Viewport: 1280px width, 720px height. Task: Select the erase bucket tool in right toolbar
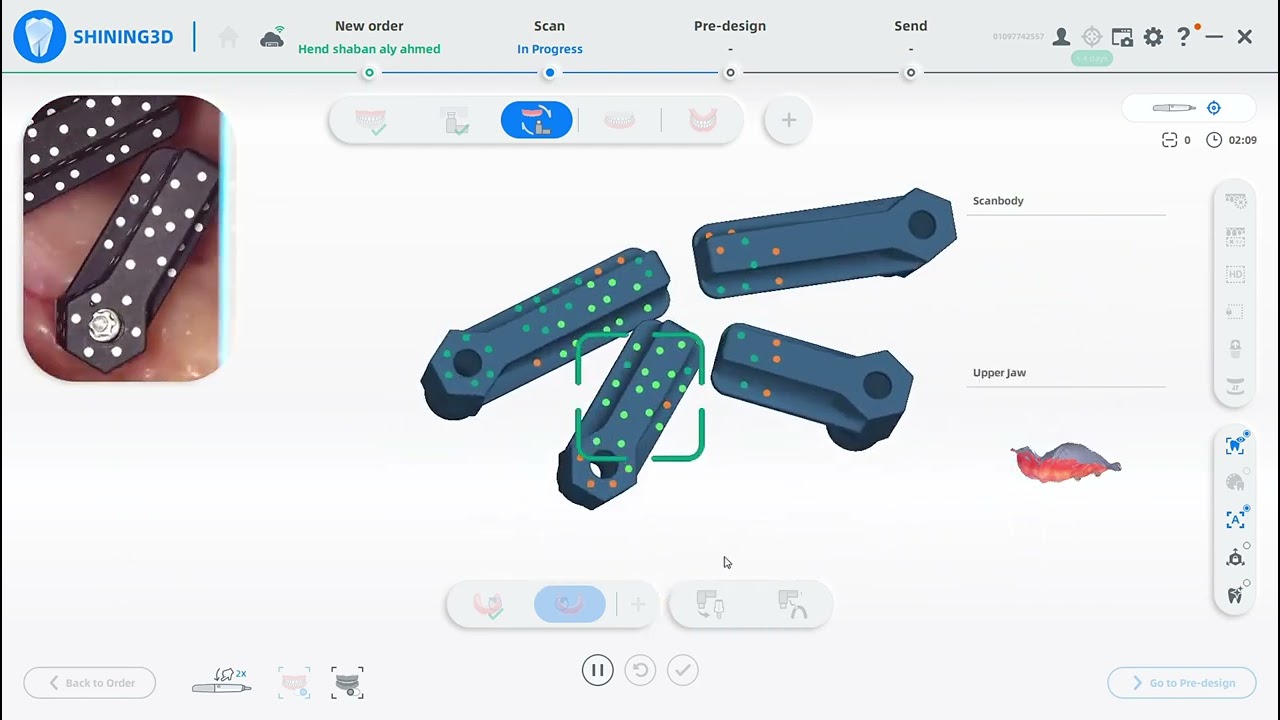[1235, 348]
